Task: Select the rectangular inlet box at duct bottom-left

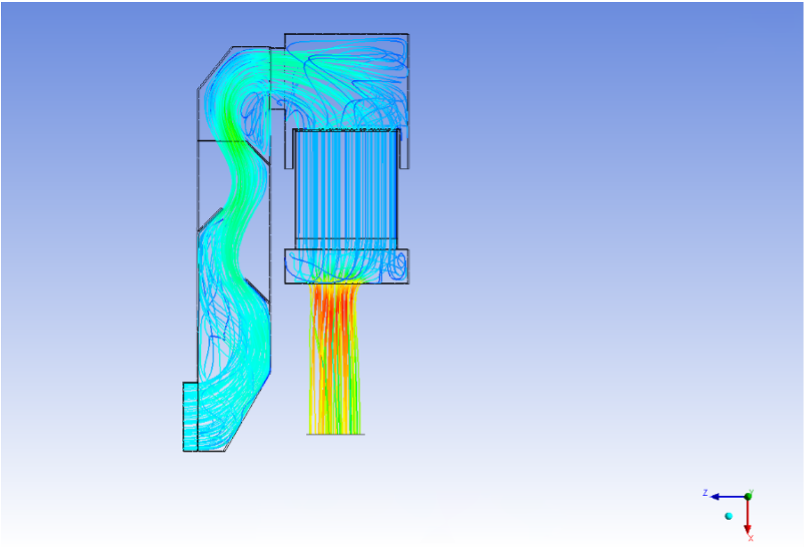Action: pyautogui.click(x=190, y=416)
